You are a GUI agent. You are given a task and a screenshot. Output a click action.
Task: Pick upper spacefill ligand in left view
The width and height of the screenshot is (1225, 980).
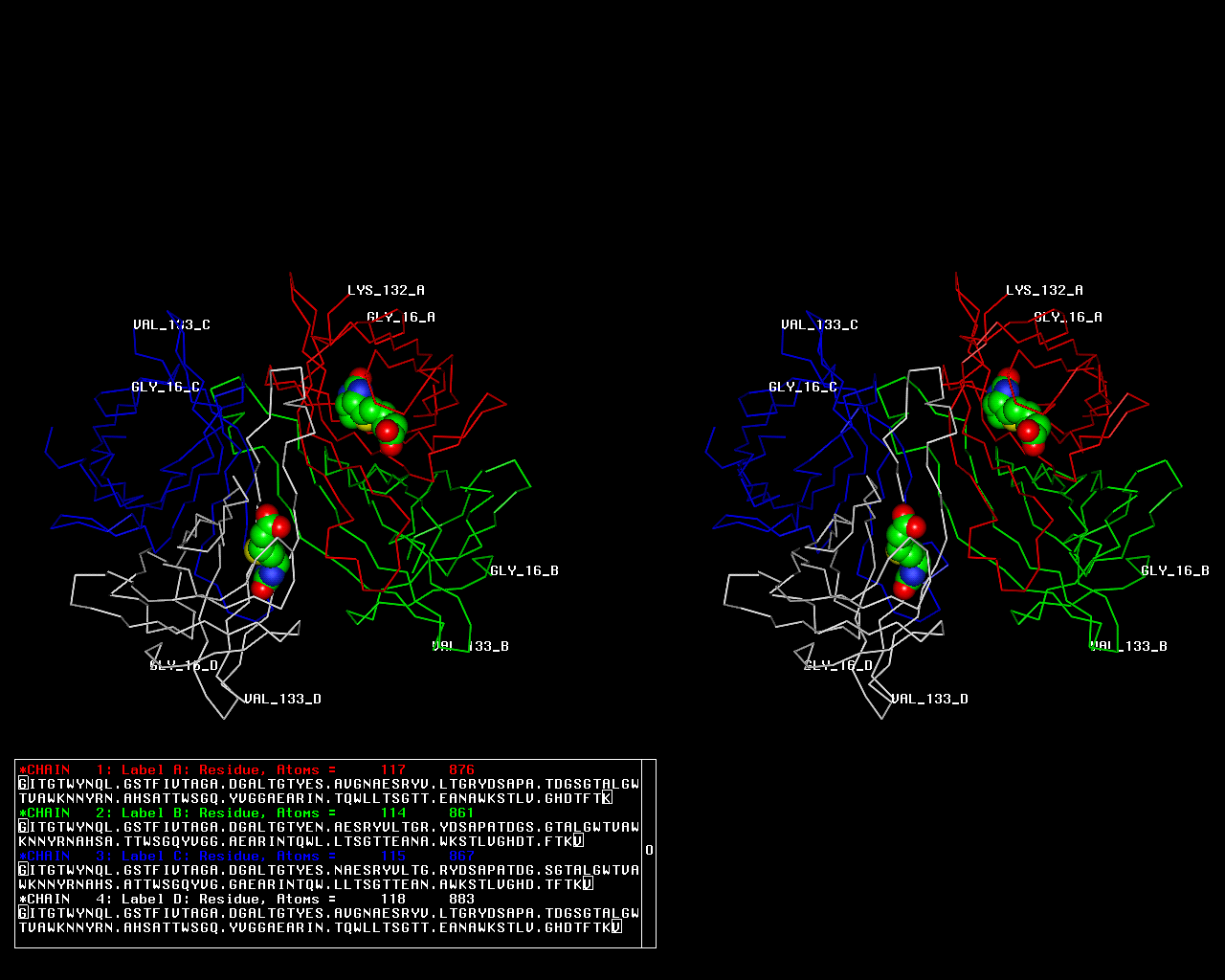(369, 410)
